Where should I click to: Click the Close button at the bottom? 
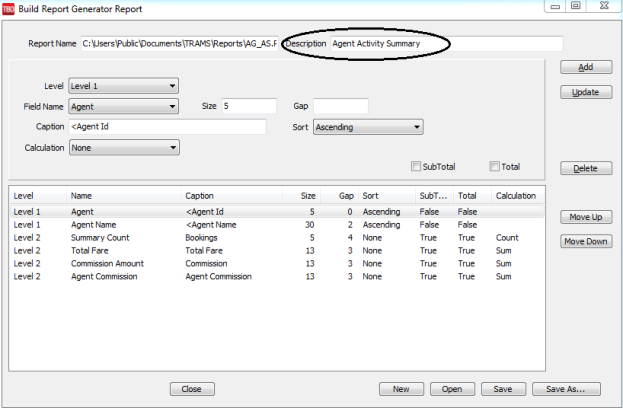point(192,389)
